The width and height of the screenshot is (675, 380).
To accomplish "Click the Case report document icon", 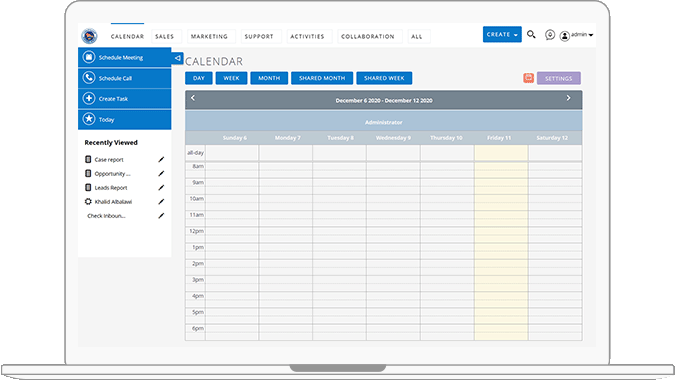I will pyautogui.click(x=88, y=159).
